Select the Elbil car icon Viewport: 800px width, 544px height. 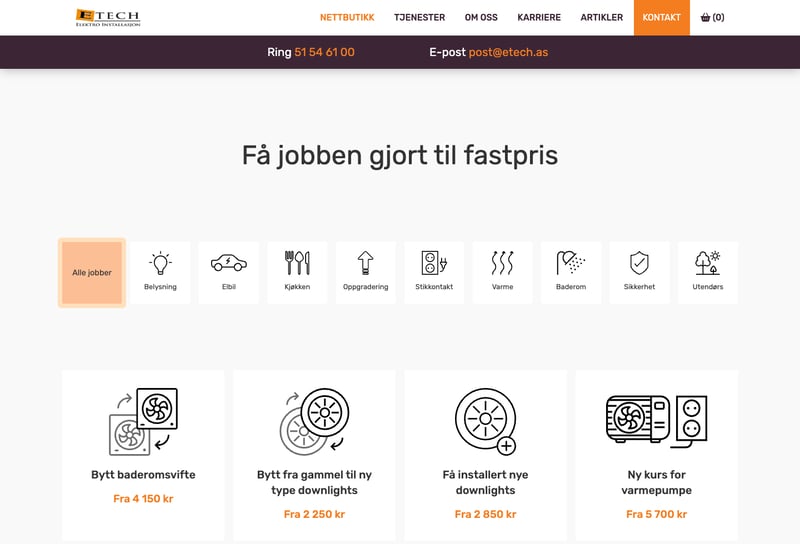point(229,263)
